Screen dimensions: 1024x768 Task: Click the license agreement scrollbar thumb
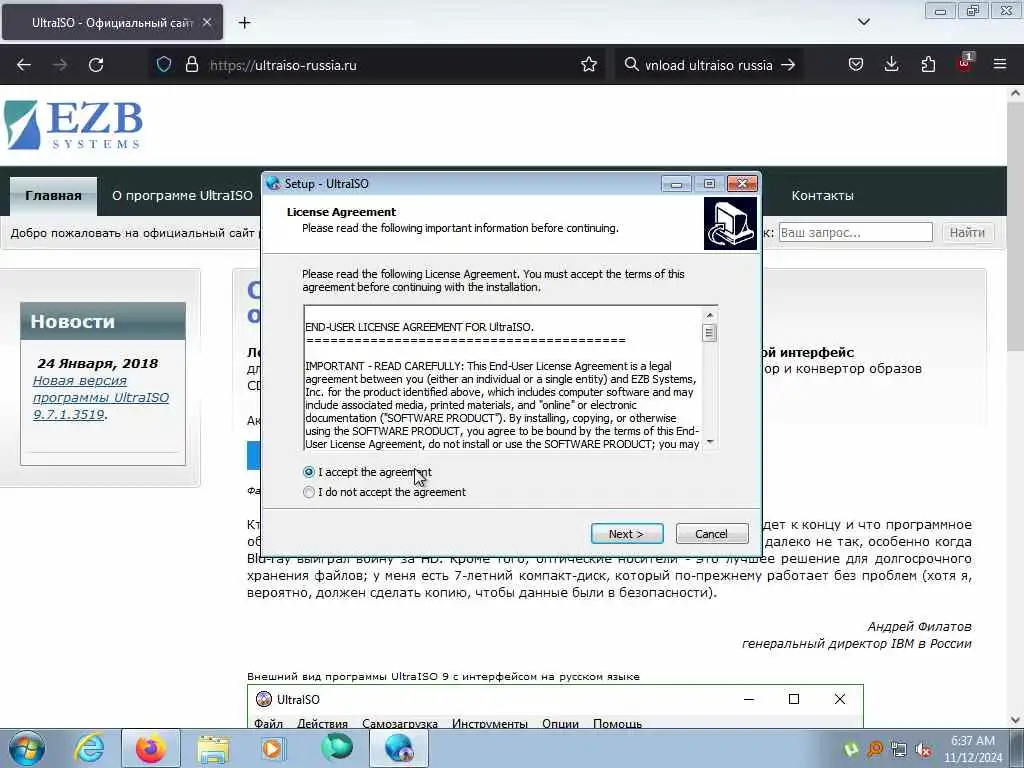click(x=709, y=333)
